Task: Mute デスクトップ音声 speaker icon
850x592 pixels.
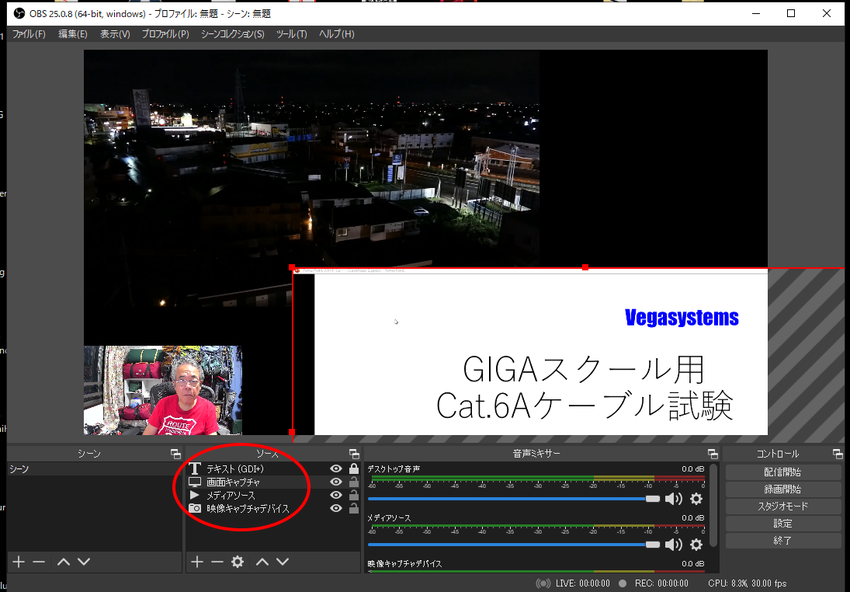Action: [673, 499]
